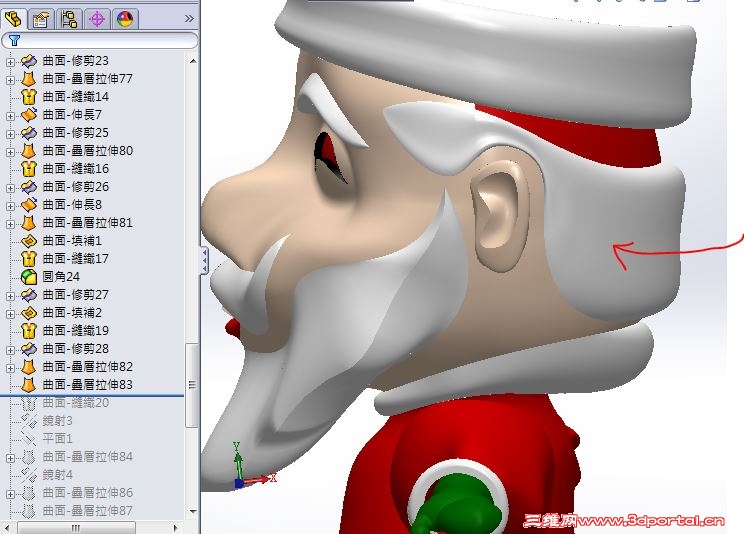This screenshot has height=534, width=744.
Task: Open the FeatureManager design tree tab
Action: (x=13, y=19)
